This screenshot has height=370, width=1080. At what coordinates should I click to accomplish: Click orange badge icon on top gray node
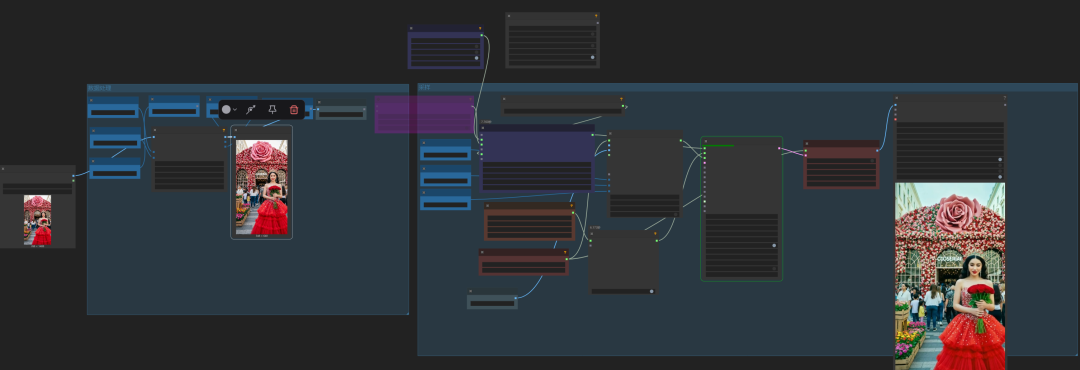tap(596, 15)
